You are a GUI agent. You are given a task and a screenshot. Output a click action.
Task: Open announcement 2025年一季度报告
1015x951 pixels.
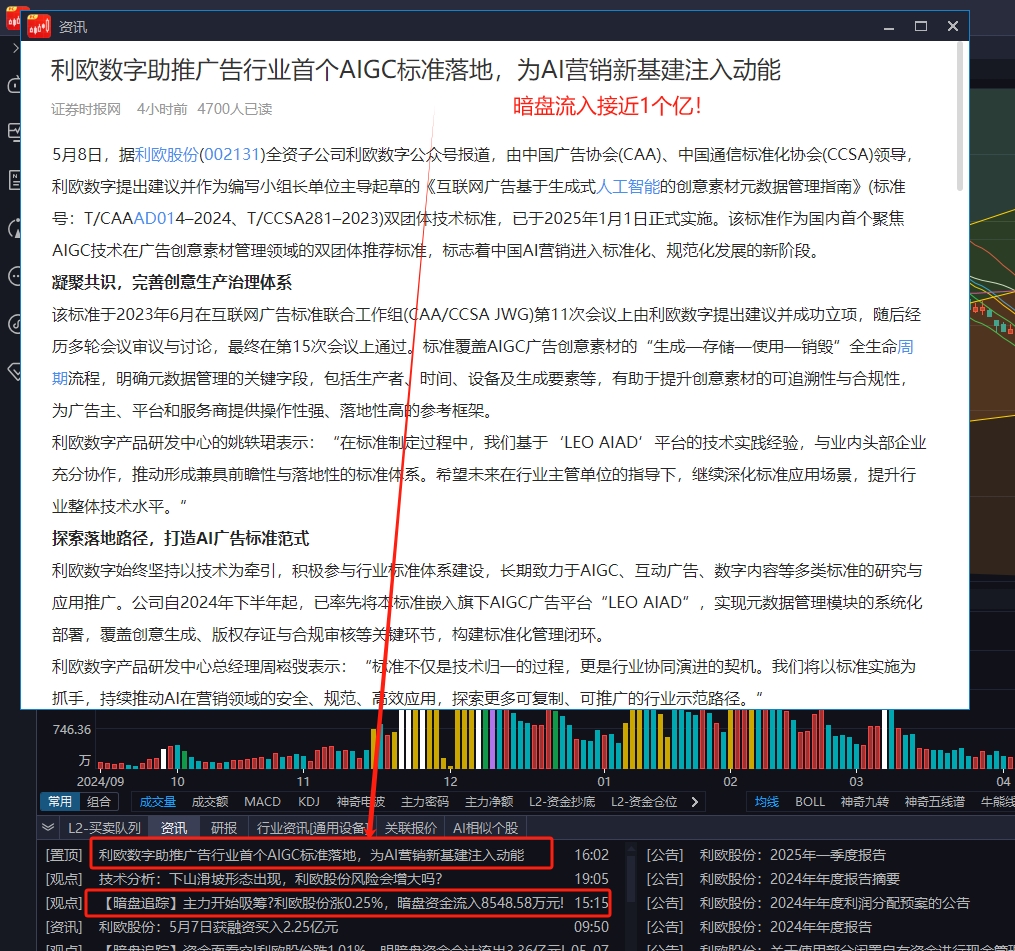792,855
